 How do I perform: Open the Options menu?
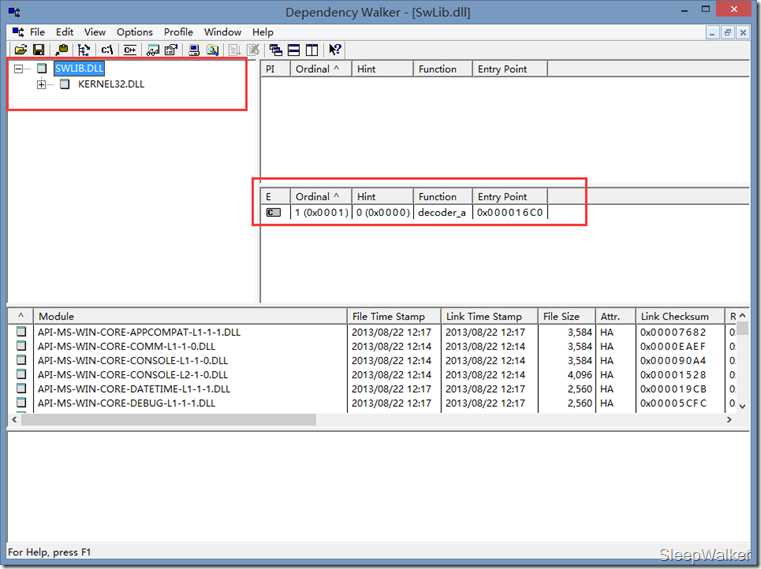(134, 32)
